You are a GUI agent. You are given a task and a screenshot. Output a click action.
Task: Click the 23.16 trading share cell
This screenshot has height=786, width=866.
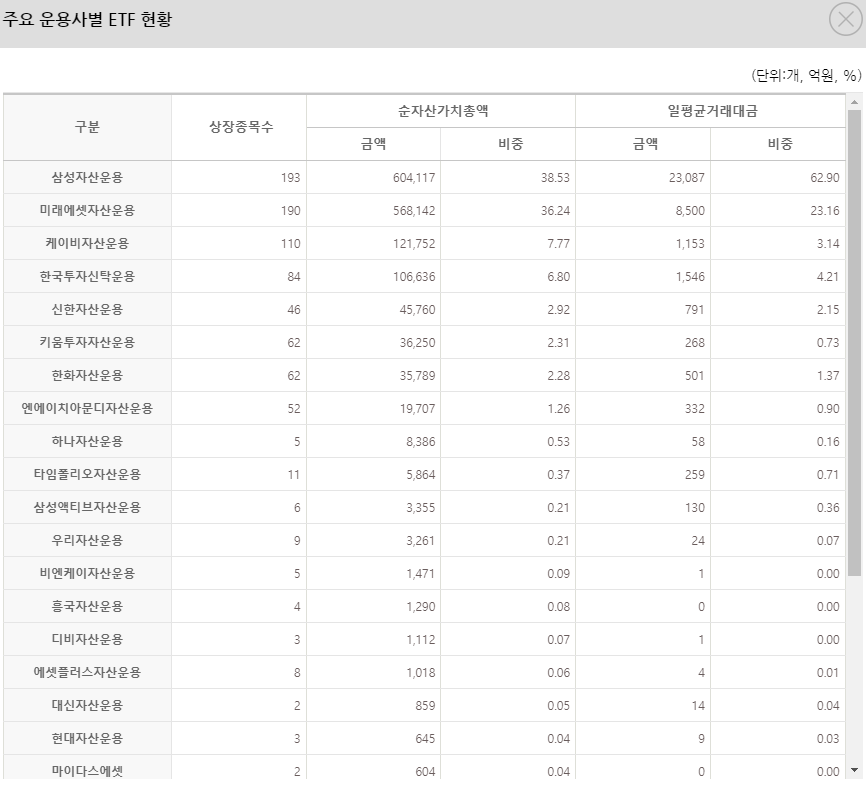coord(825,211)
